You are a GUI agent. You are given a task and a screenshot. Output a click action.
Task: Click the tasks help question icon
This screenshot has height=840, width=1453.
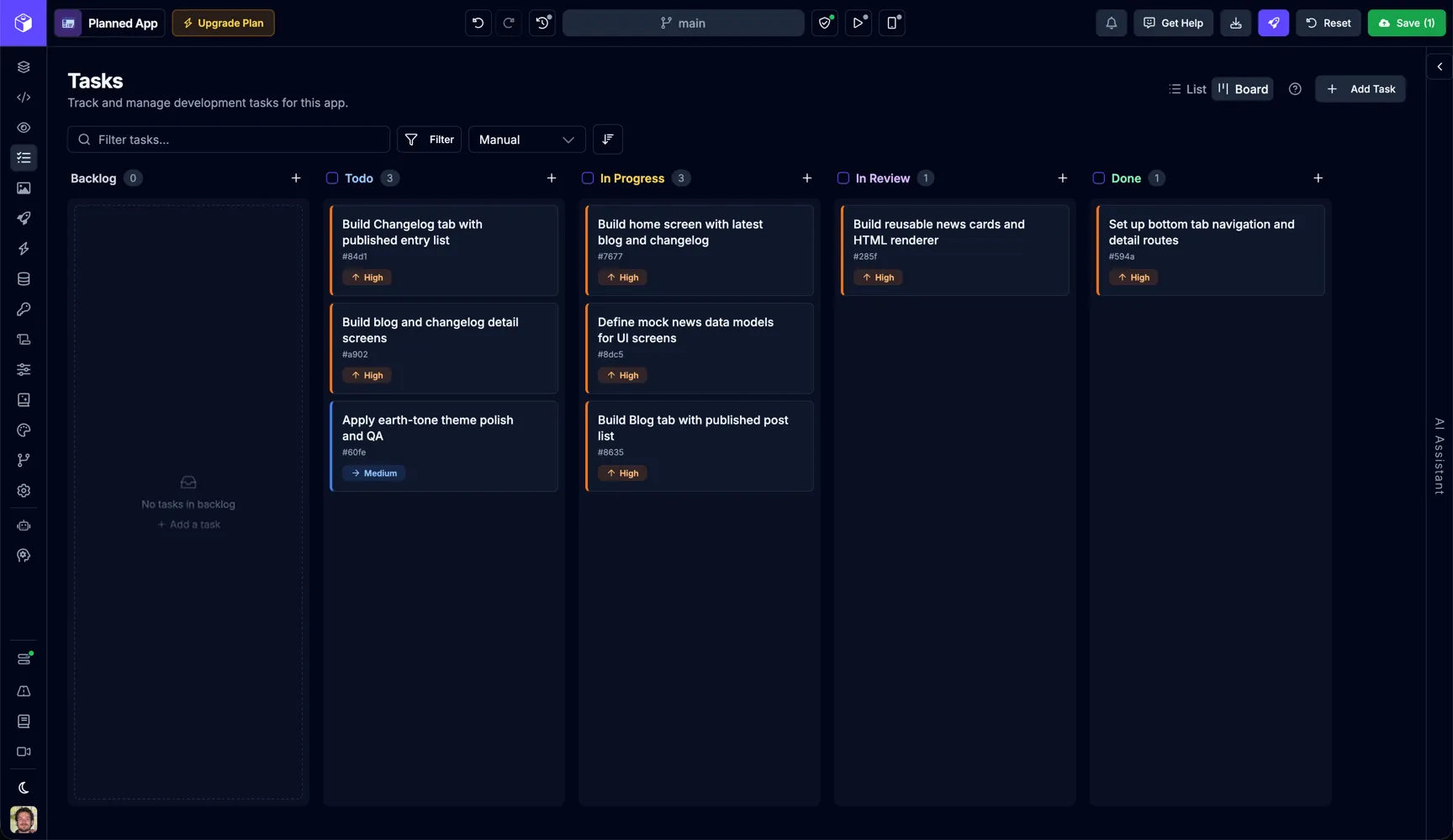pos(1295,89)
